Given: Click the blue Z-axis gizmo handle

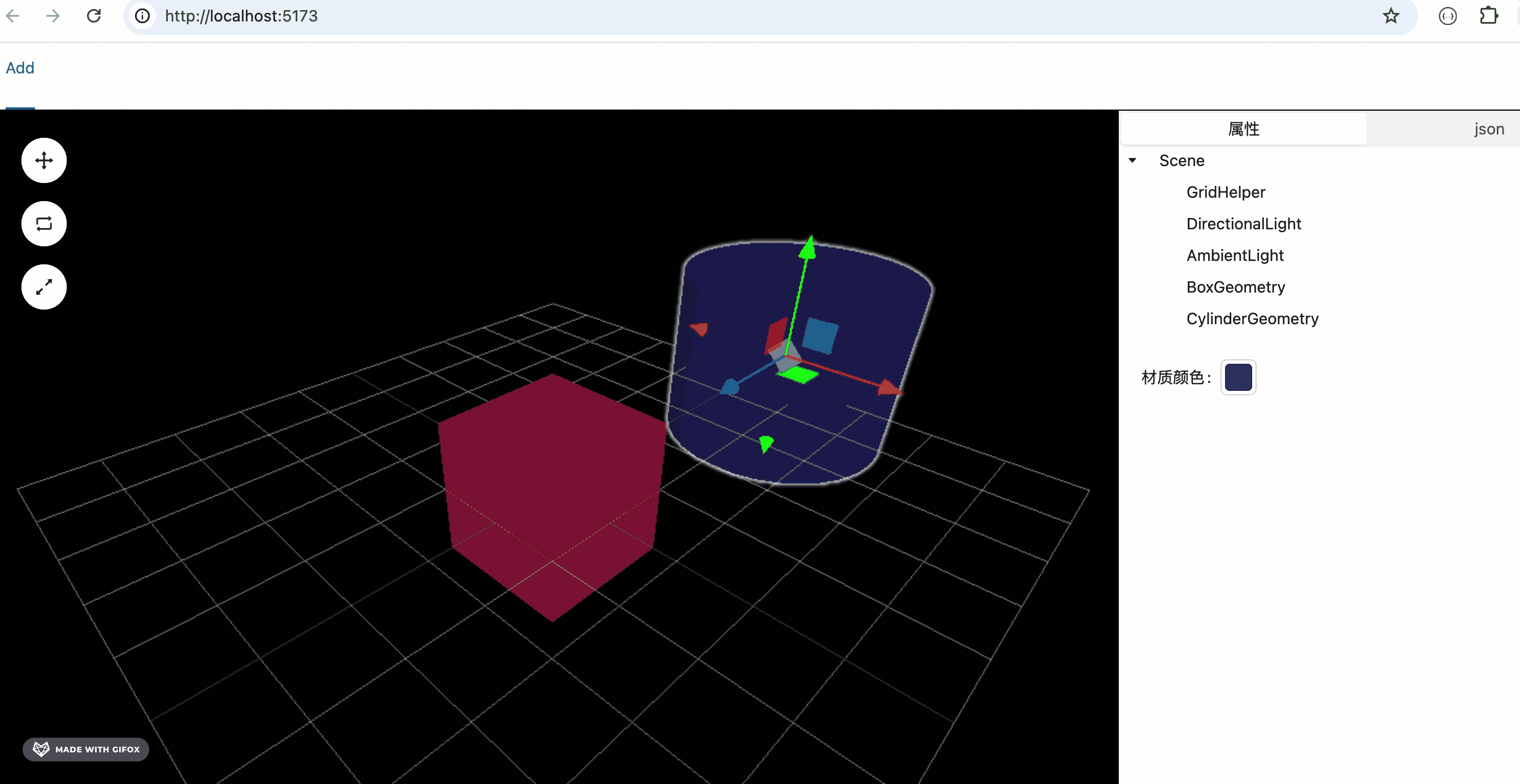Looking at the screenshot, I should [x=730, y=387].
